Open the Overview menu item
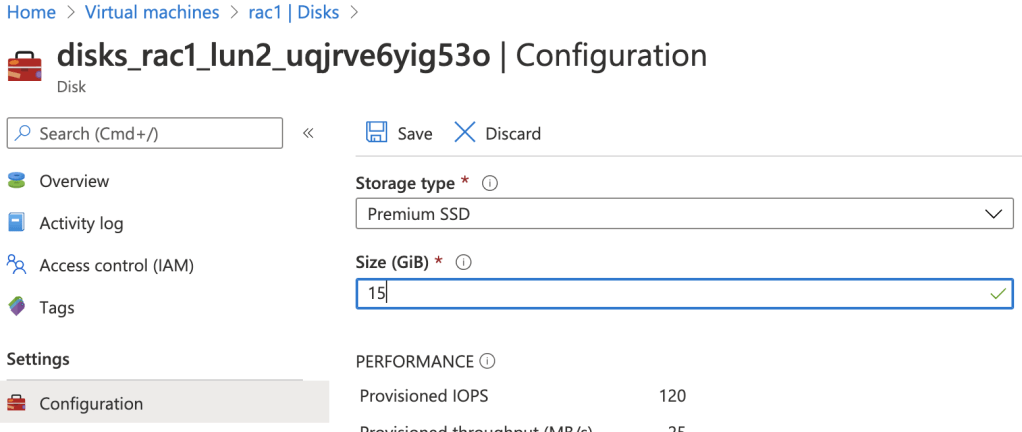The height and width of the screenshot is (432, 1022). pyautogui.click(x=74, y=181)
